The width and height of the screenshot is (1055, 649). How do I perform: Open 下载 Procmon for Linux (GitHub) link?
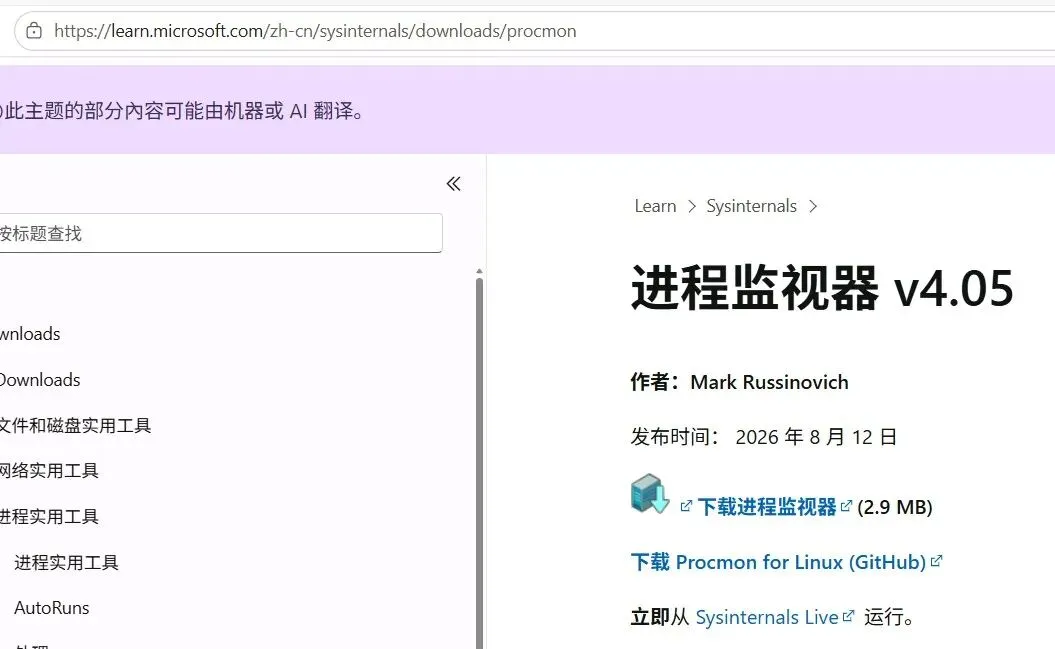[778, 562]
